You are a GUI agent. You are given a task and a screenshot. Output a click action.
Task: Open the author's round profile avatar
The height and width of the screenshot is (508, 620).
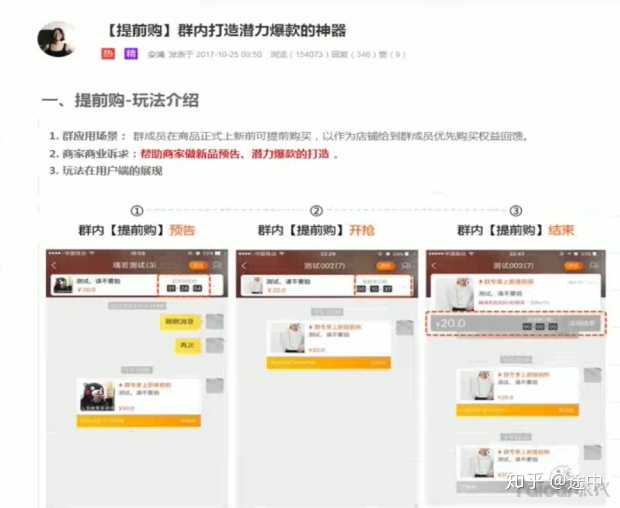pyautogui.click(x=57, y=40)
